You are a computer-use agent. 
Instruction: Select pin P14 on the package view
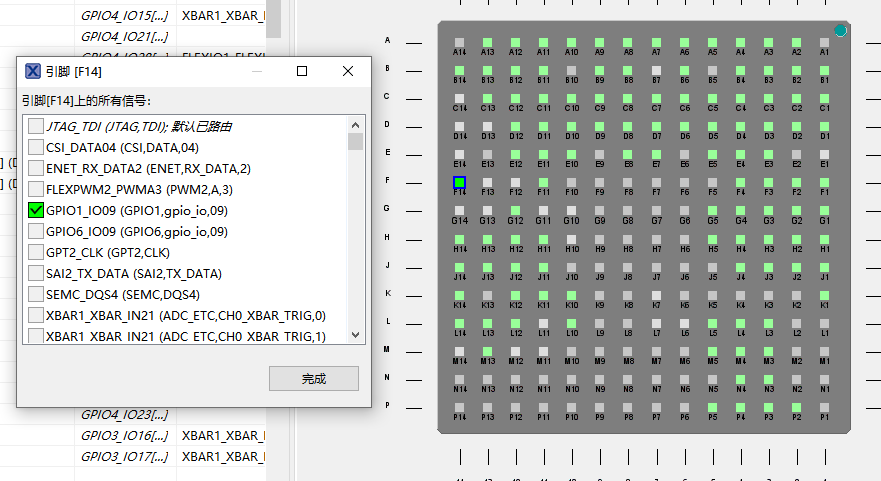460,408
